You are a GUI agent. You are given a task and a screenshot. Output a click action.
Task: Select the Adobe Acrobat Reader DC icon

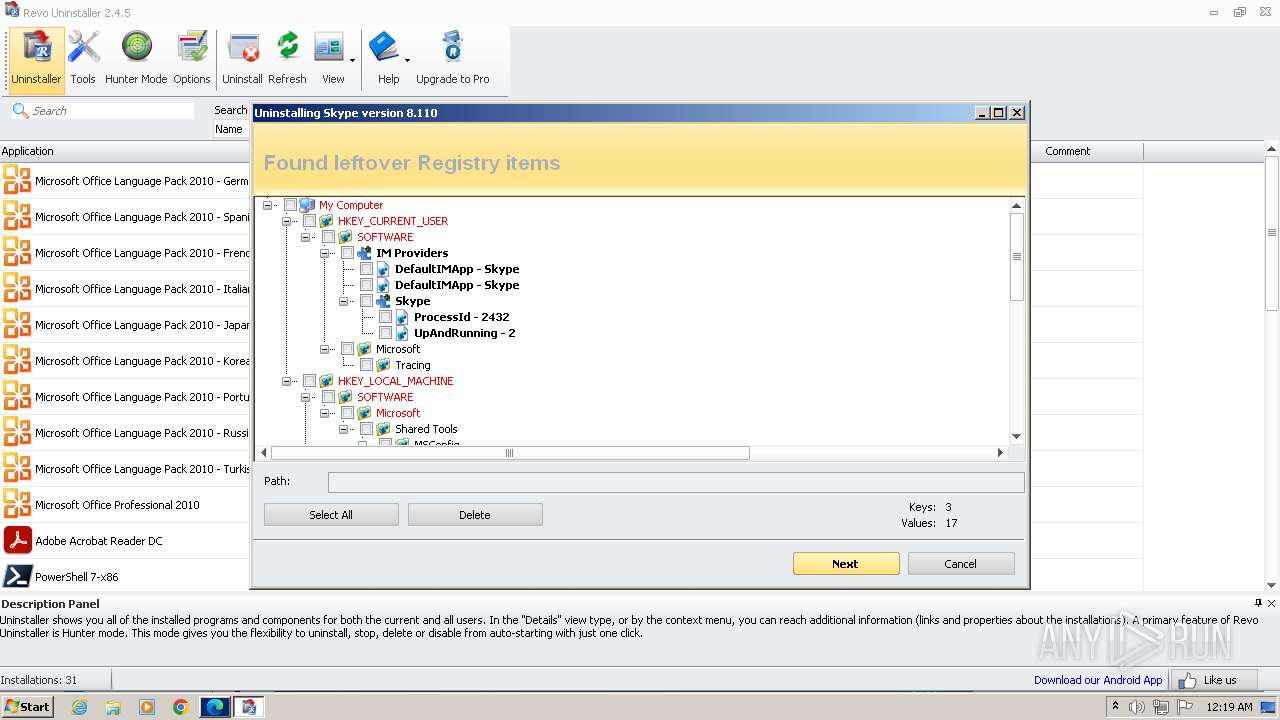point(17,540)
